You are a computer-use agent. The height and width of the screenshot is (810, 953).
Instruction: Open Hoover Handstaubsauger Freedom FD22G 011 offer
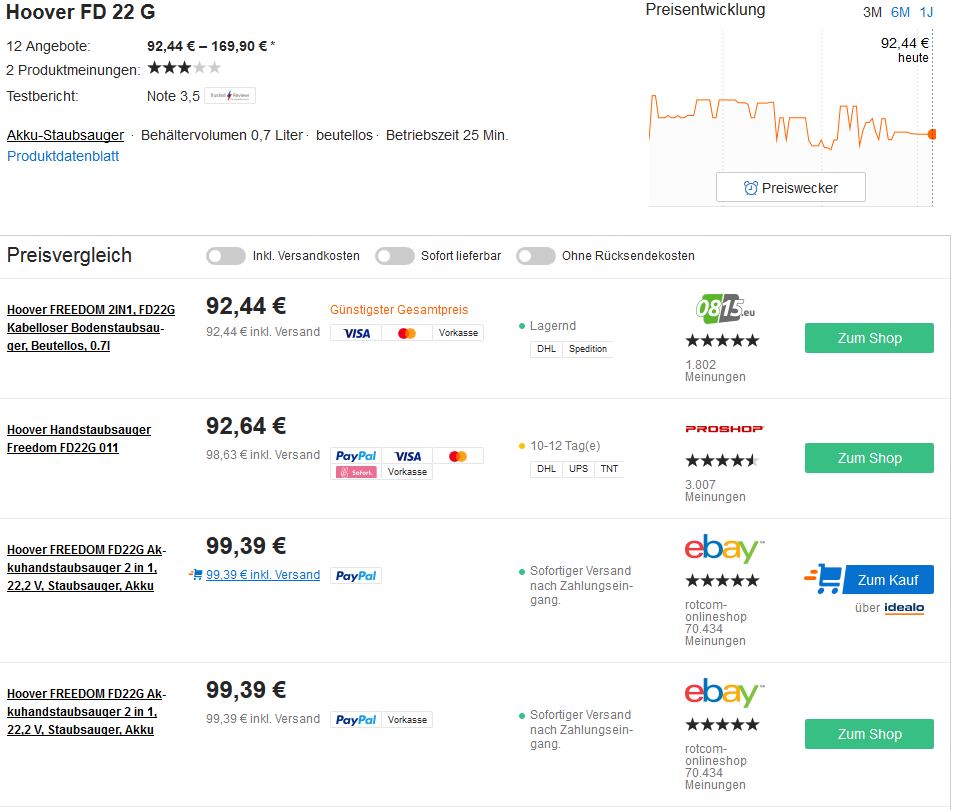[79, 438]
